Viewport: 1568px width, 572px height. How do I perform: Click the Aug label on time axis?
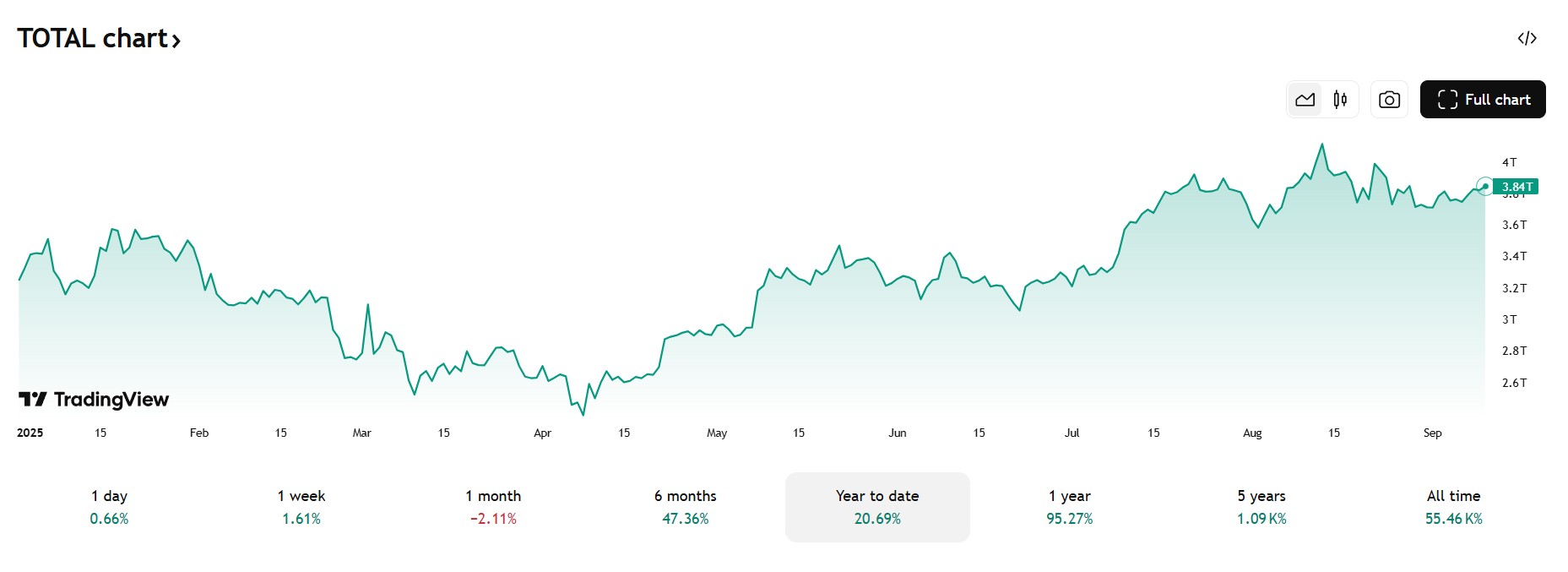1252,433
